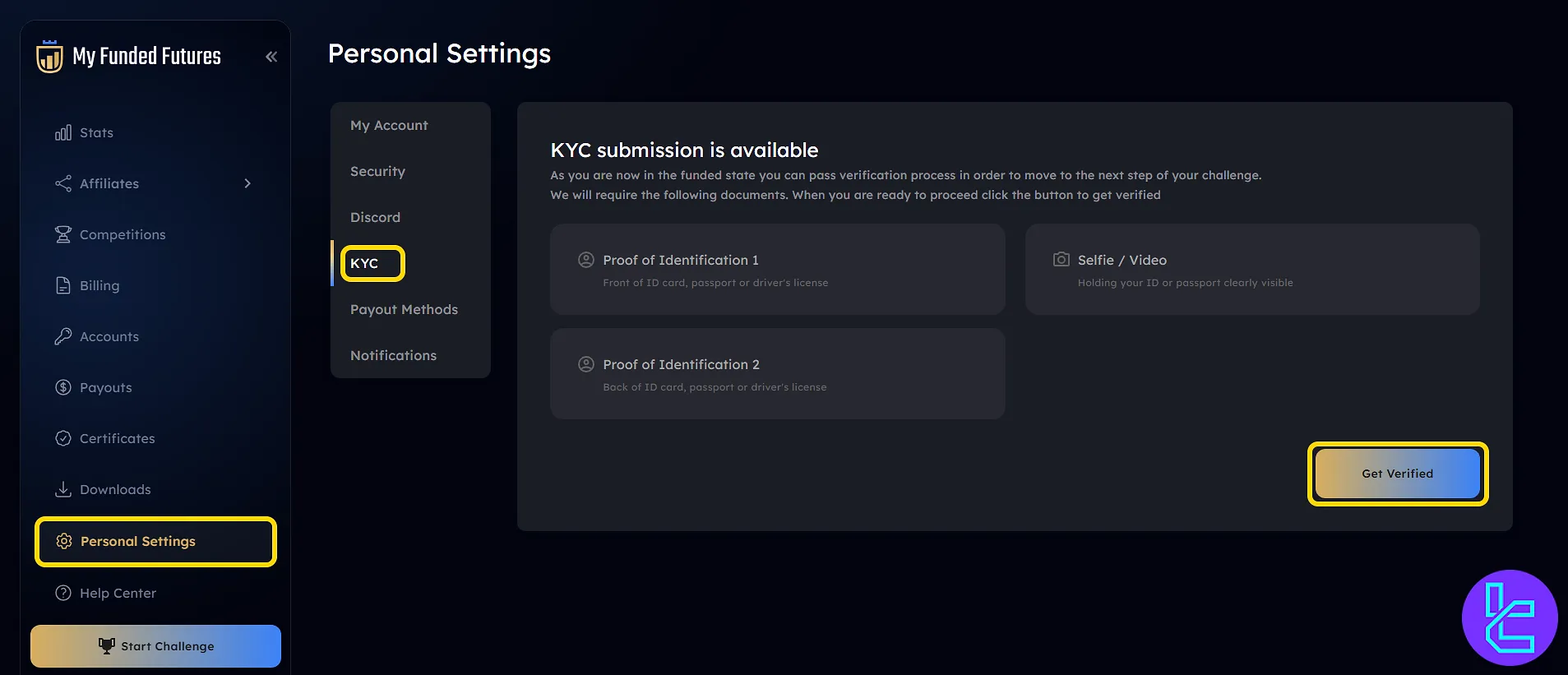Collapse the sidebar with double-chevron icon
Image resolution: width=1568 pixels, height=675 pixels.
[271, 57]
